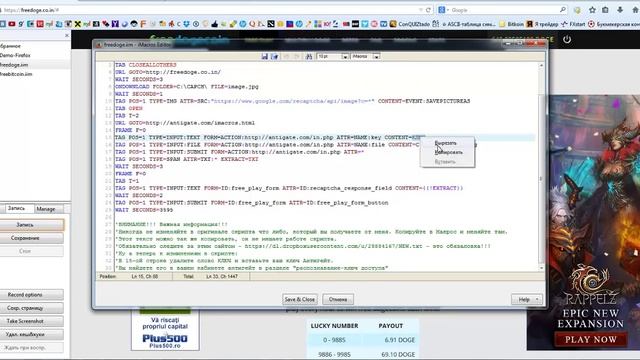Select Demo-Firefox folder in the macro list

[35, 55]
